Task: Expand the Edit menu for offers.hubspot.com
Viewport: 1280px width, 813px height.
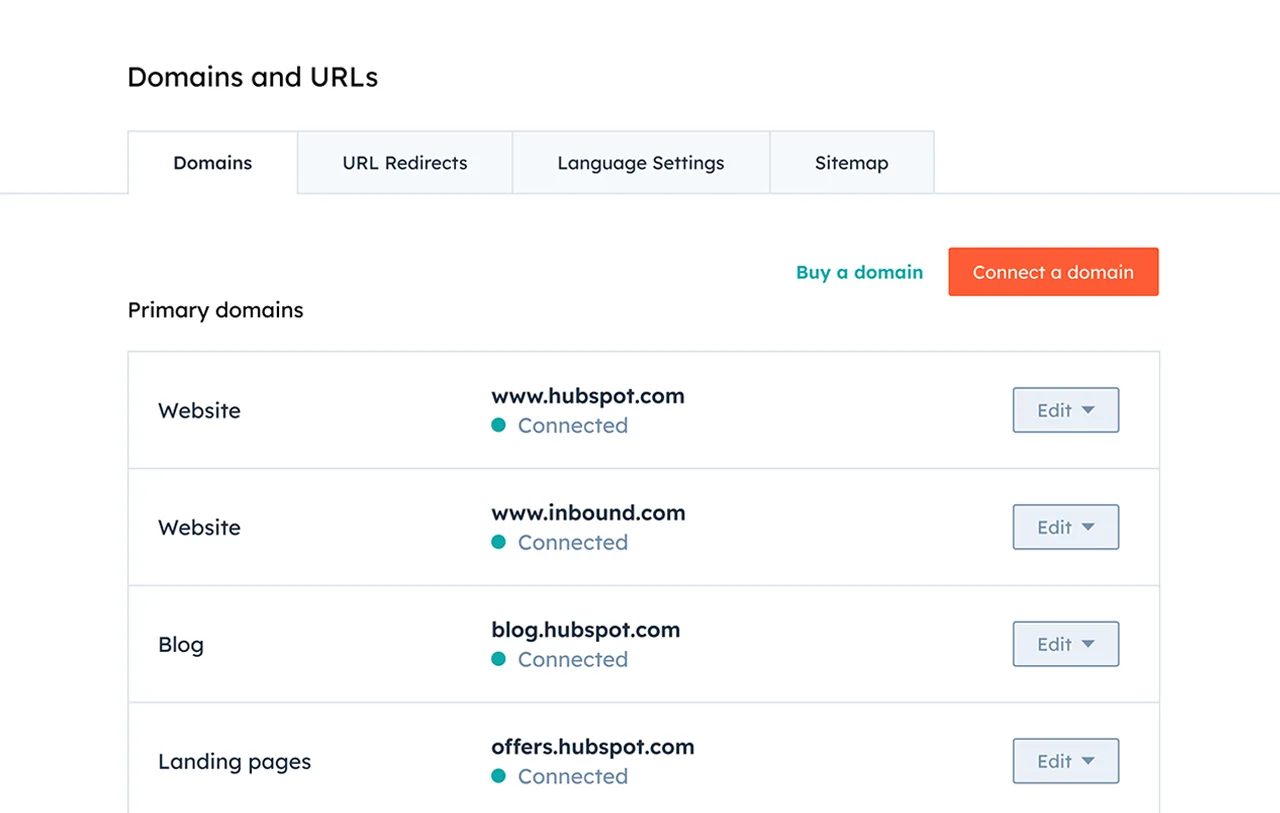Action: [1065, 761]
